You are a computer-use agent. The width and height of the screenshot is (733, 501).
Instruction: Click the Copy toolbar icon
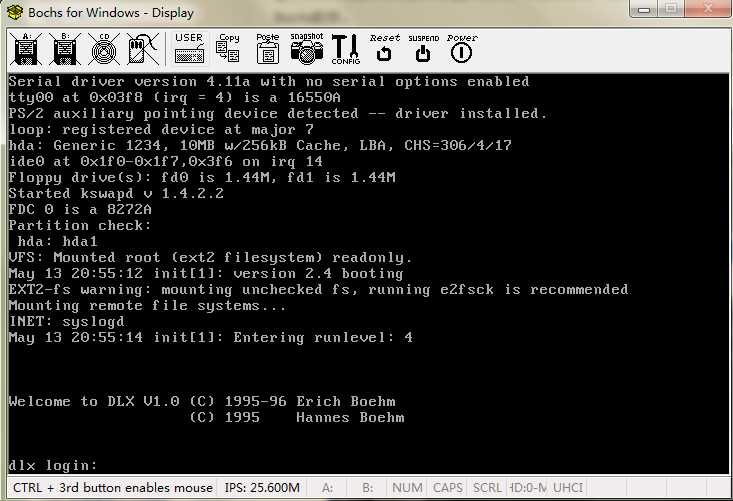click(x=229, y=48)
